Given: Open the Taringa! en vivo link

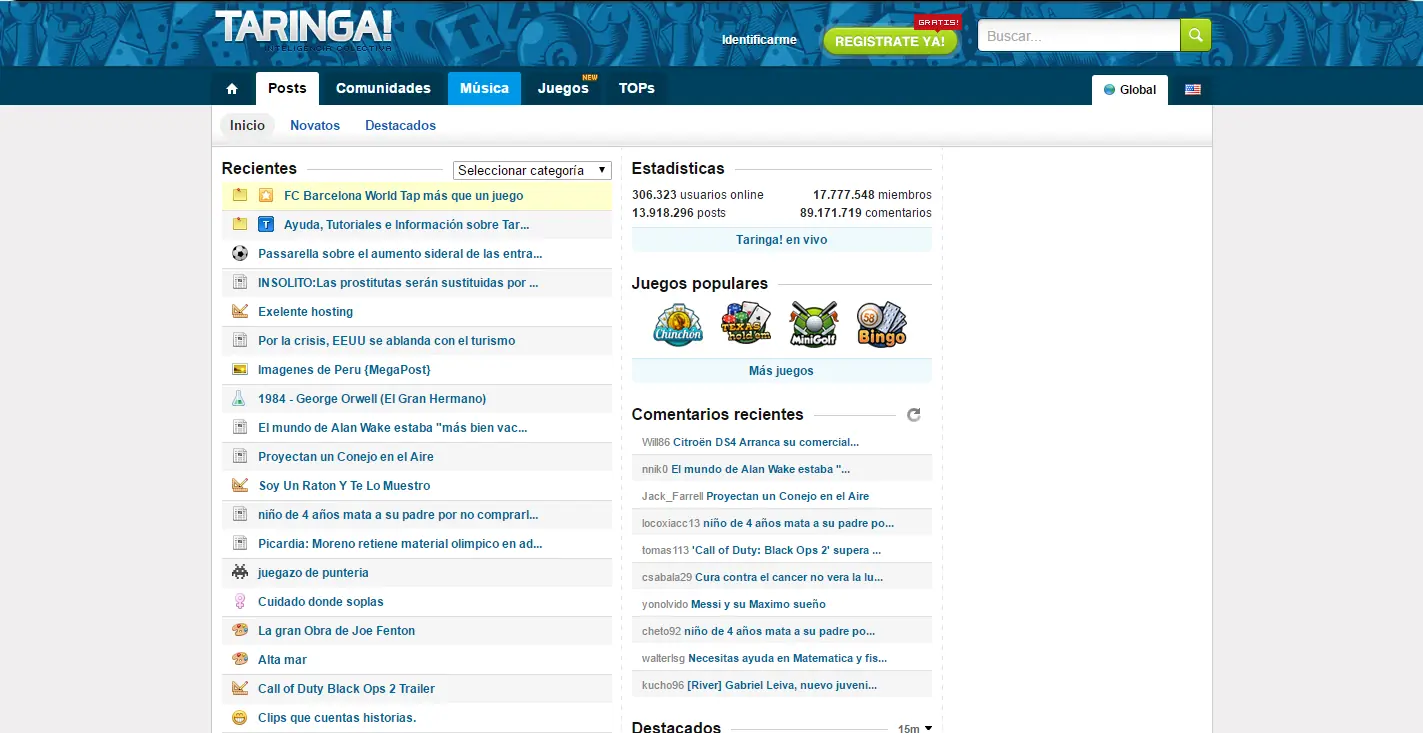Looking at the screenshot, I should (x=782, y=240).
